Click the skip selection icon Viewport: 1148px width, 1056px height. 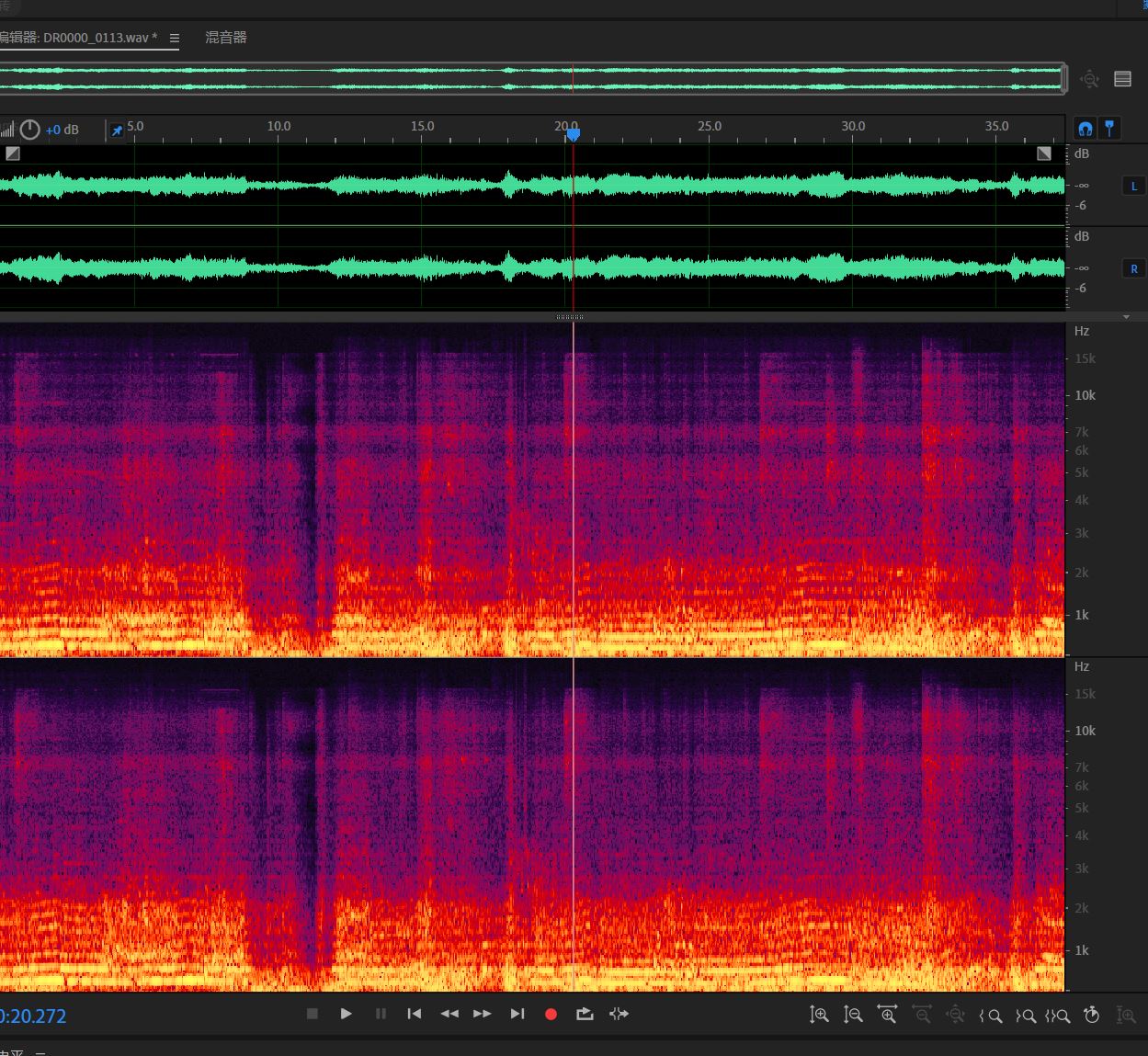coord(619,1015)
